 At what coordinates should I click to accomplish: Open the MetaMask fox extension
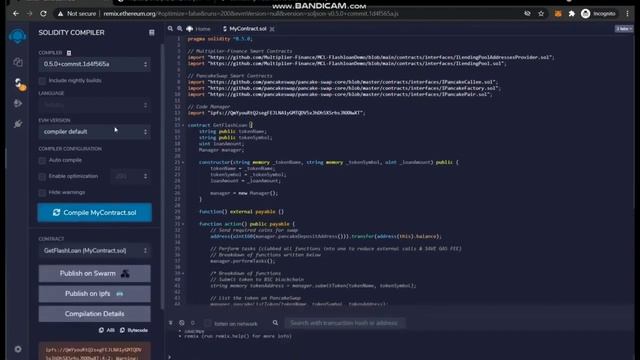558,13
